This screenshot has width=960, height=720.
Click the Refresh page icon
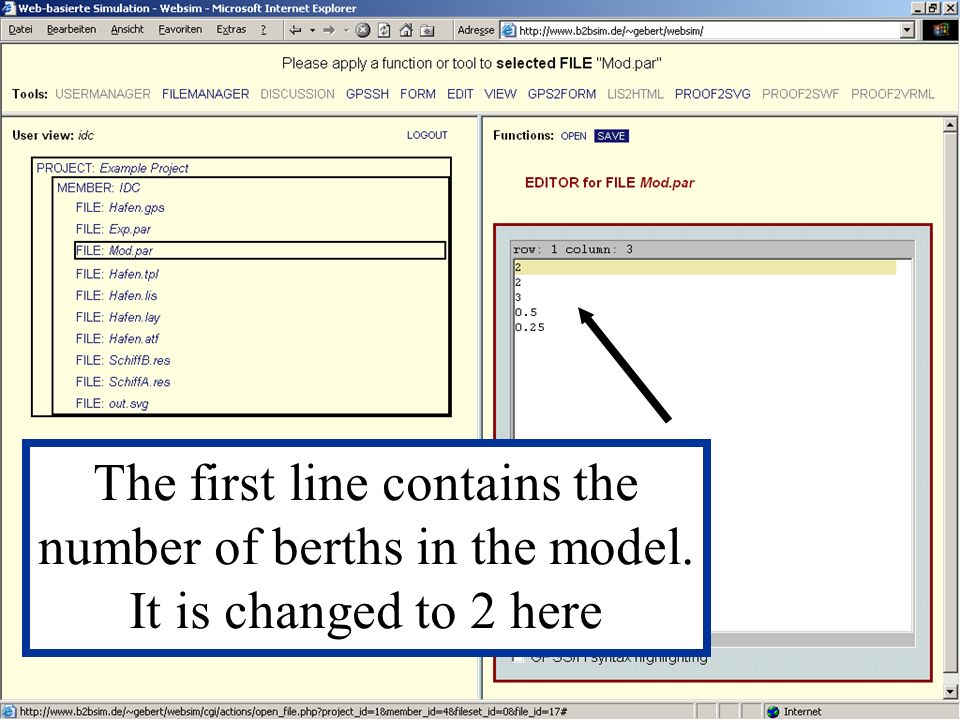tap(384, 30)
